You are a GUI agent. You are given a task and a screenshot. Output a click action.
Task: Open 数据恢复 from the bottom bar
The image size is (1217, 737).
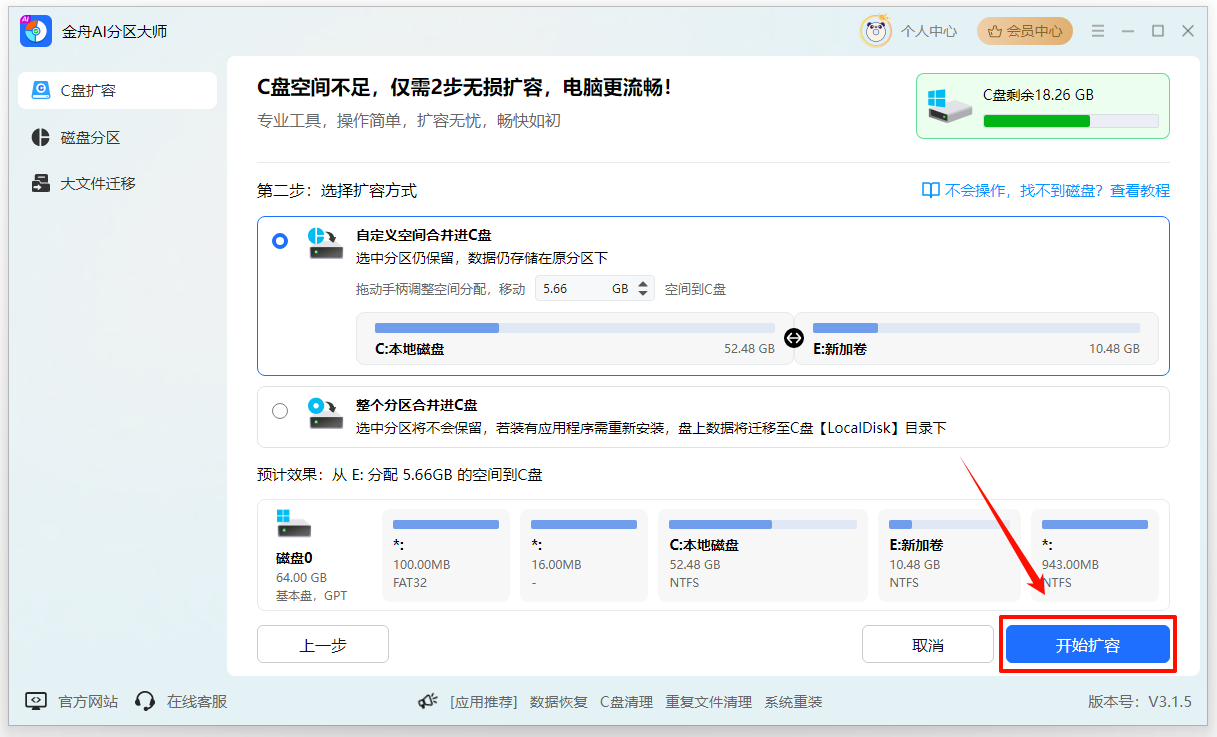558,701
